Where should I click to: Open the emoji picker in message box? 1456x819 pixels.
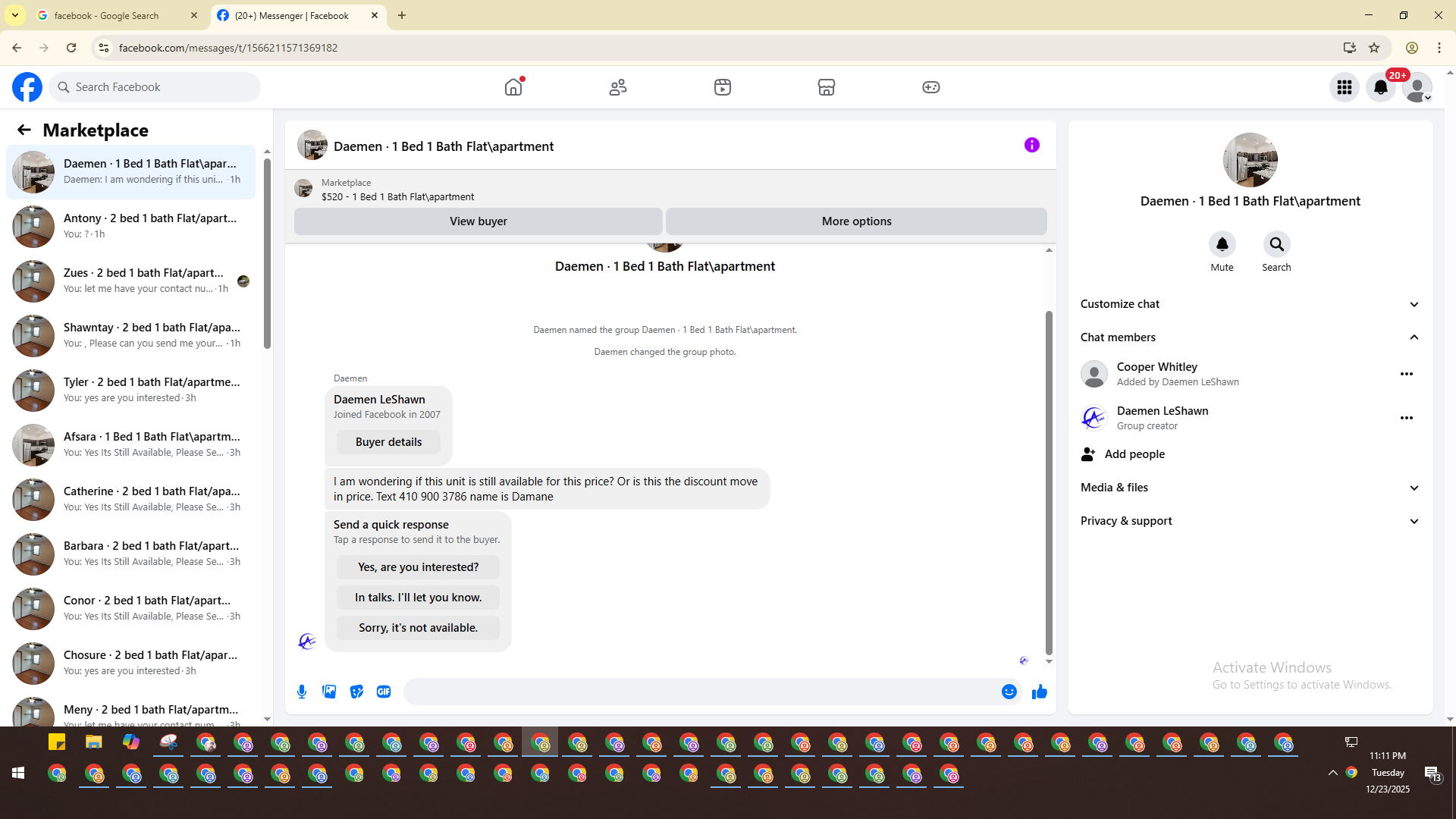click(1009, 692)
